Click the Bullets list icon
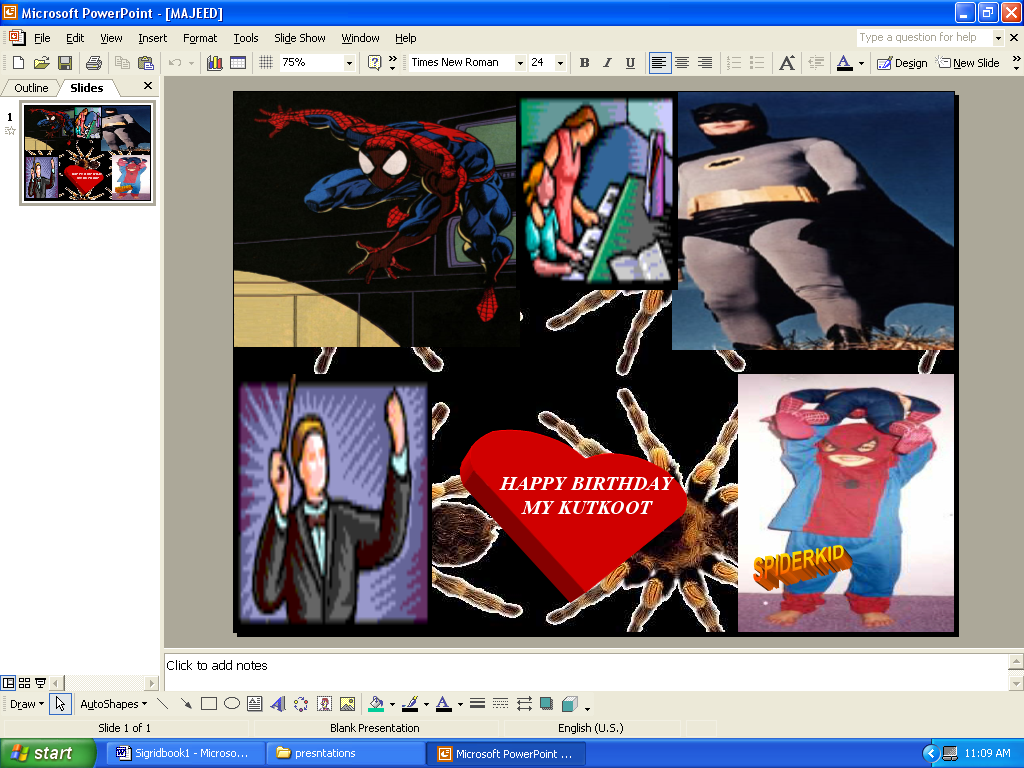 click(x=757, y=63)
